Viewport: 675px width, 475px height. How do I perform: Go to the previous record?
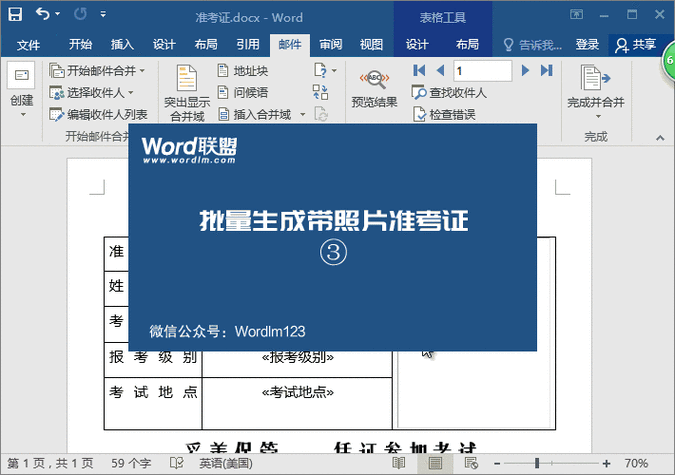pos(440,70)
